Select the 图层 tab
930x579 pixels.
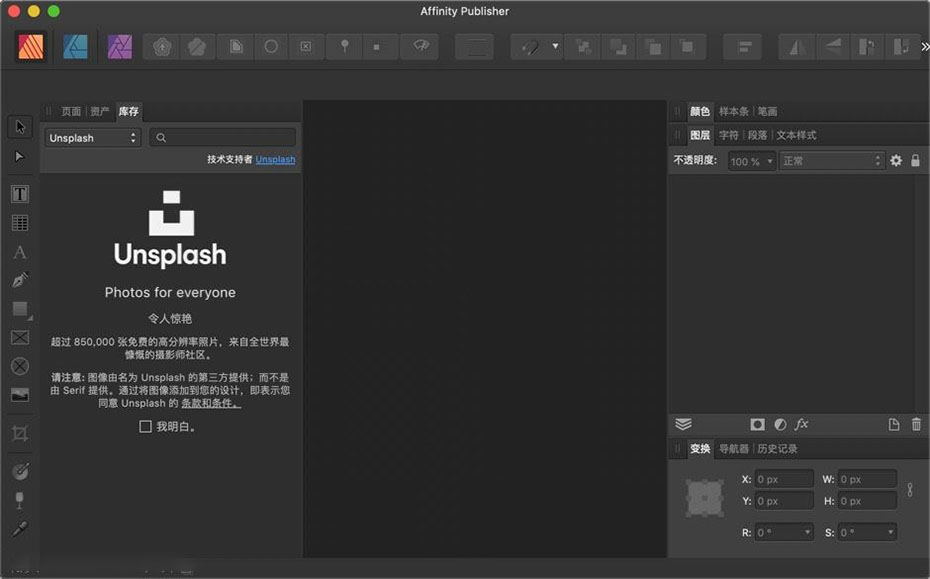click(700, 135)
